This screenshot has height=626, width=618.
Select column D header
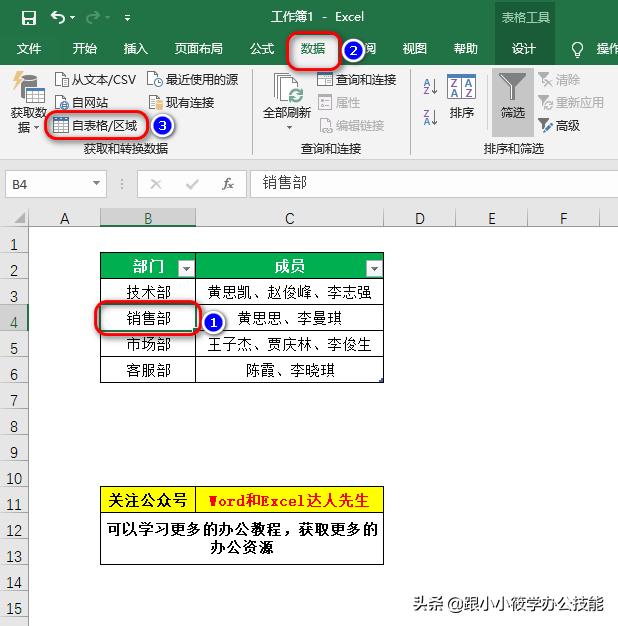pos(420,218)
